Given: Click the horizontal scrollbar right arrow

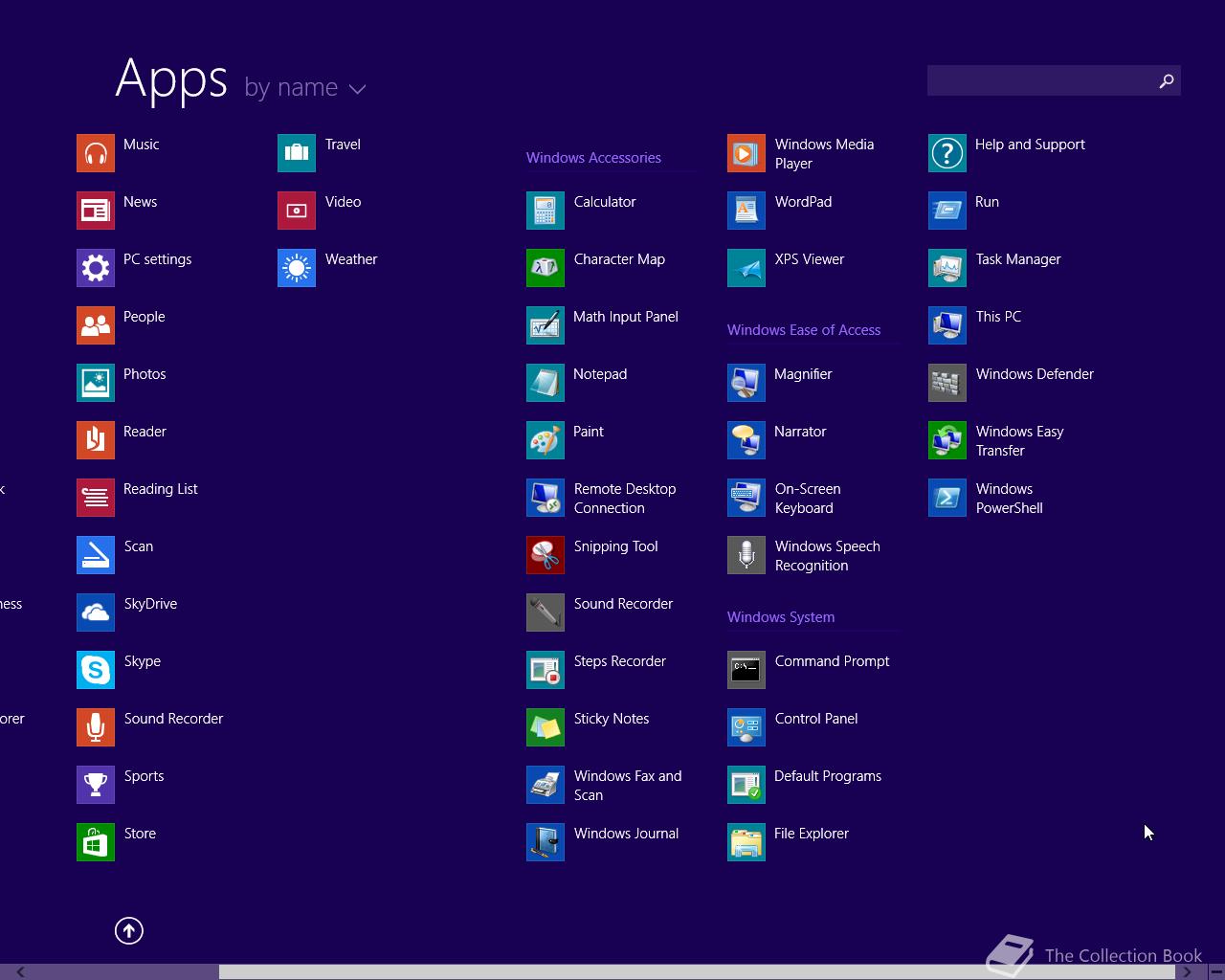Looking at the screenshot, I should [x=1188, y=972].
